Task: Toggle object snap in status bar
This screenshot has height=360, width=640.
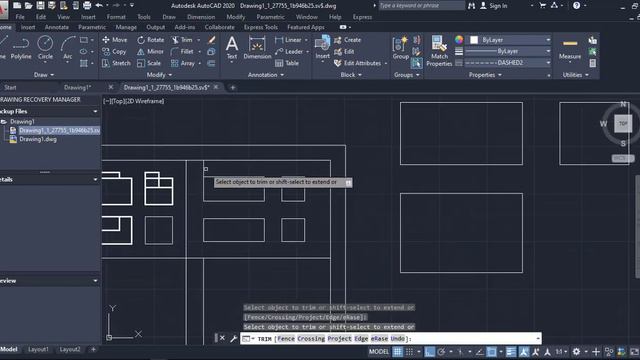Action: coord(491,351)
